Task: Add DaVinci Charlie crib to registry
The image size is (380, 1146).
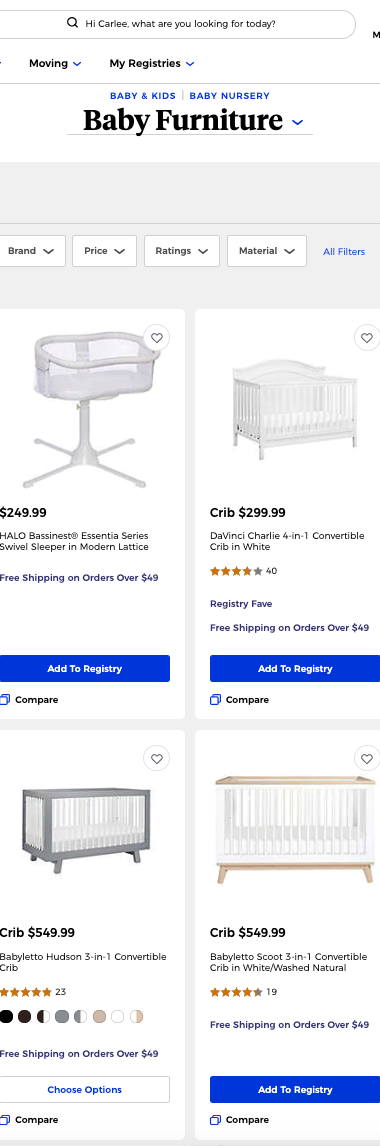Action: (x=294, y=669)
